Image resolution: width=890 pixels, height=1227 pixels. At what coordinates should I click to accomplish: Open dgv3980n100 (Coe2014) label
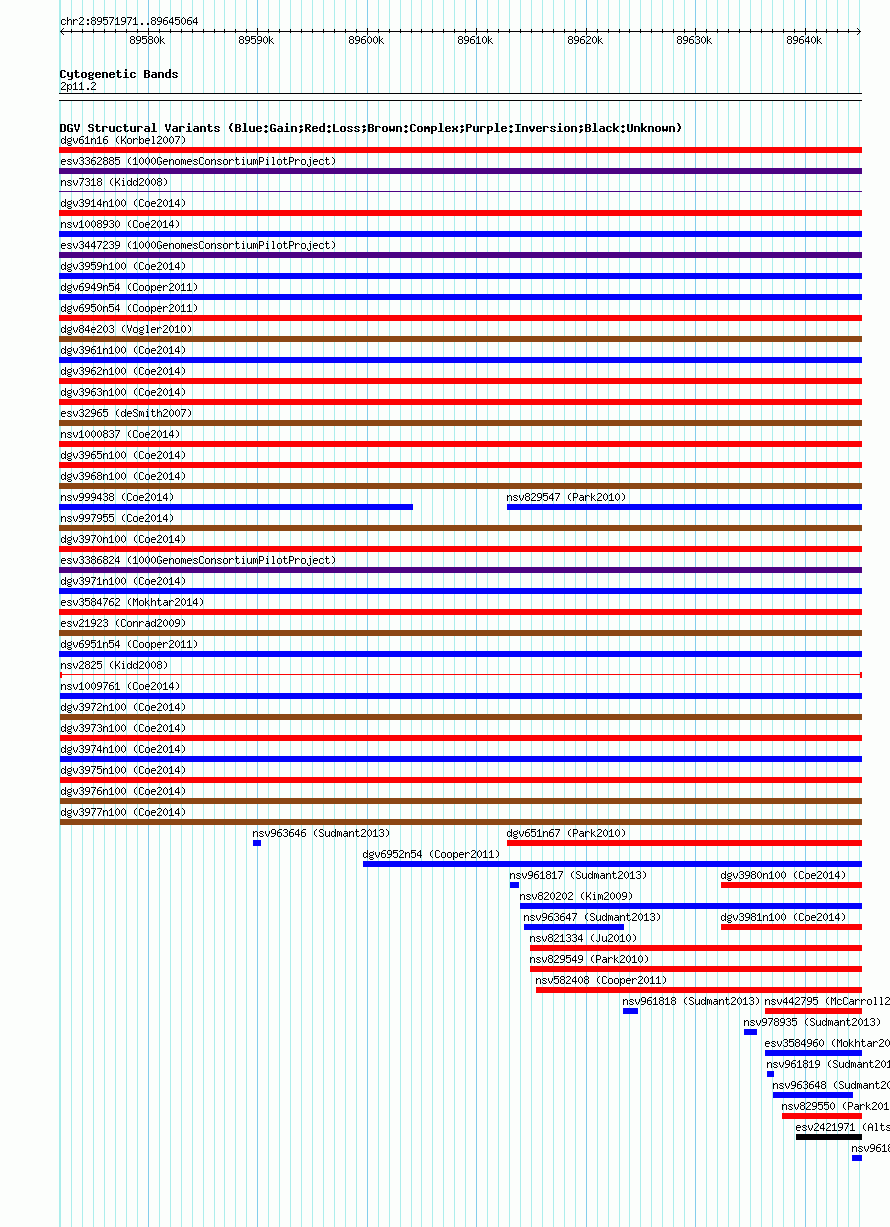(784, 876)
